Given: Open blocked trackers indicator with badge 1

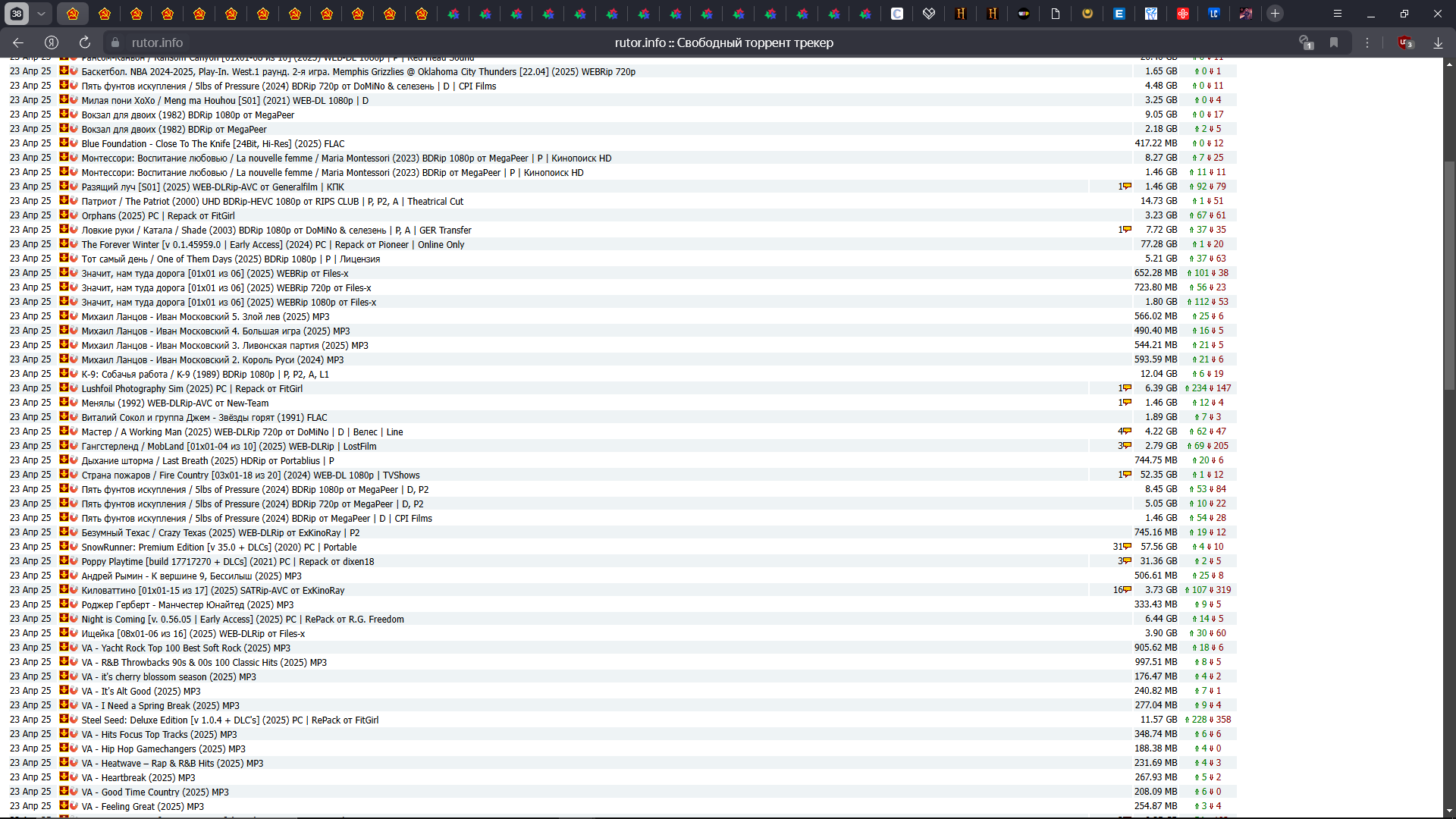Looking at the screenshot, I should [1305, 42].
